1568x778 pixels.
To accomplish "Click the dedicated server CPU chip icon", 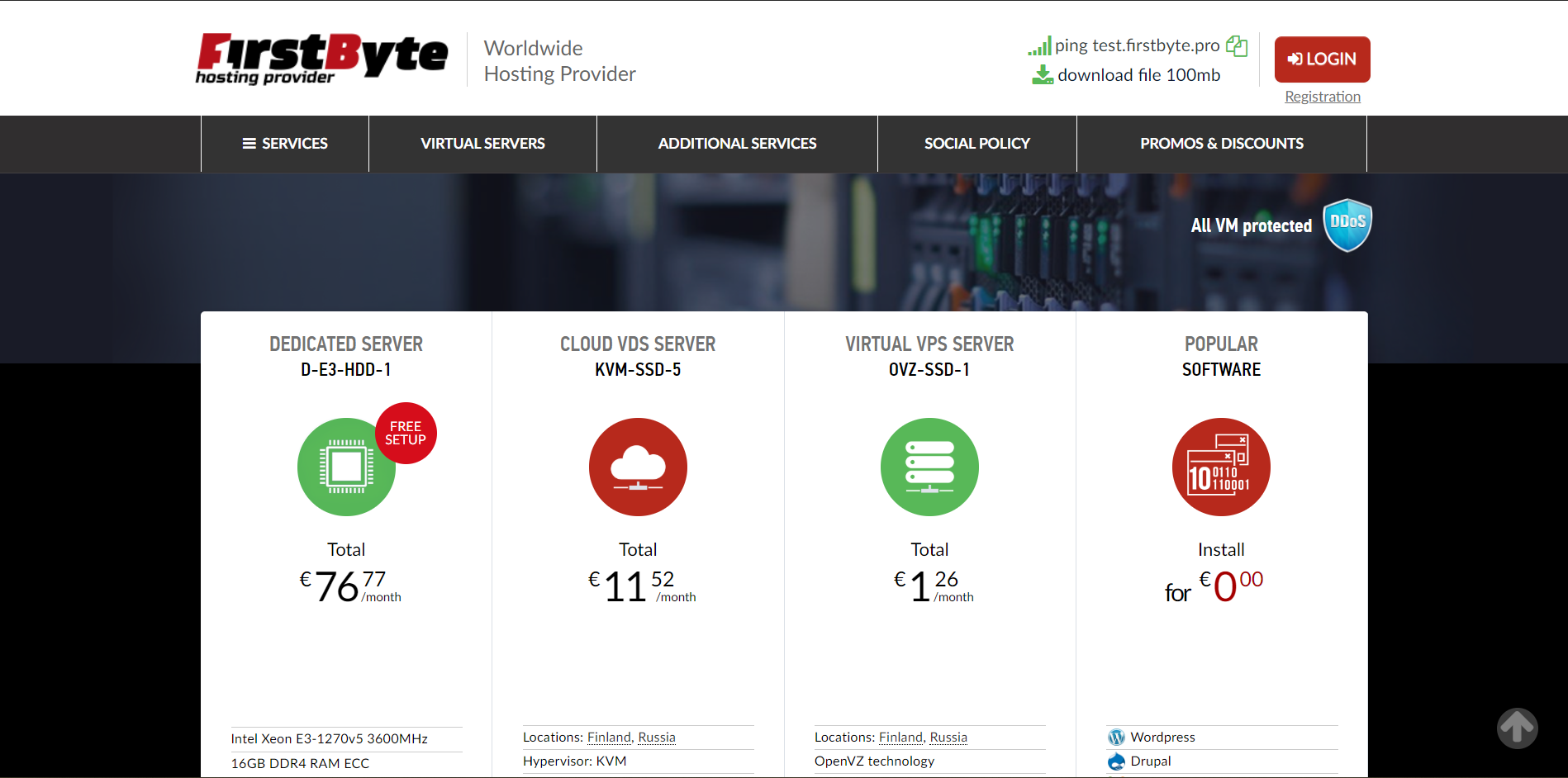I will [346, 467].
